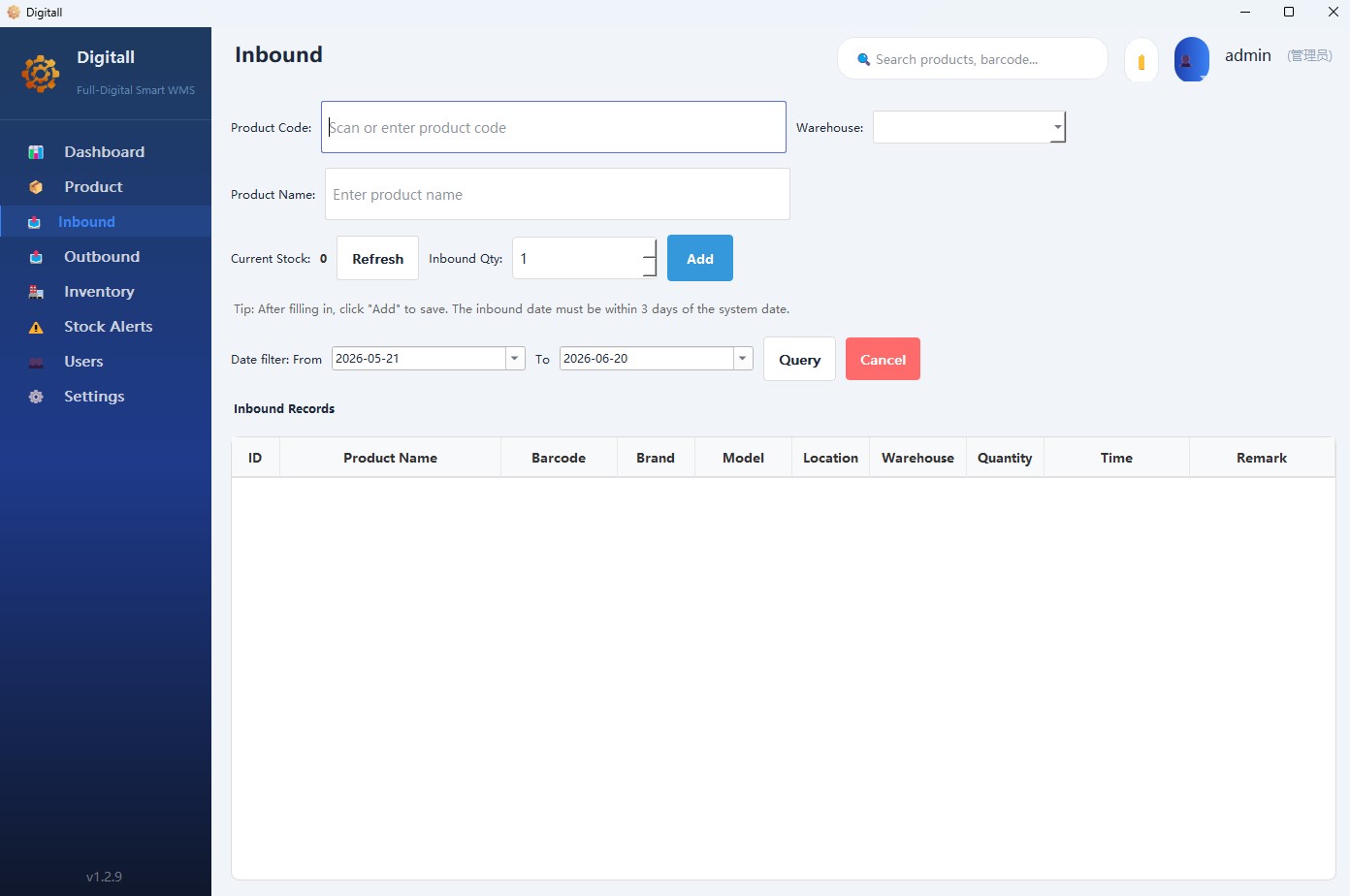
Task: Open the Outbound page
Action: [x=106, y=257]
